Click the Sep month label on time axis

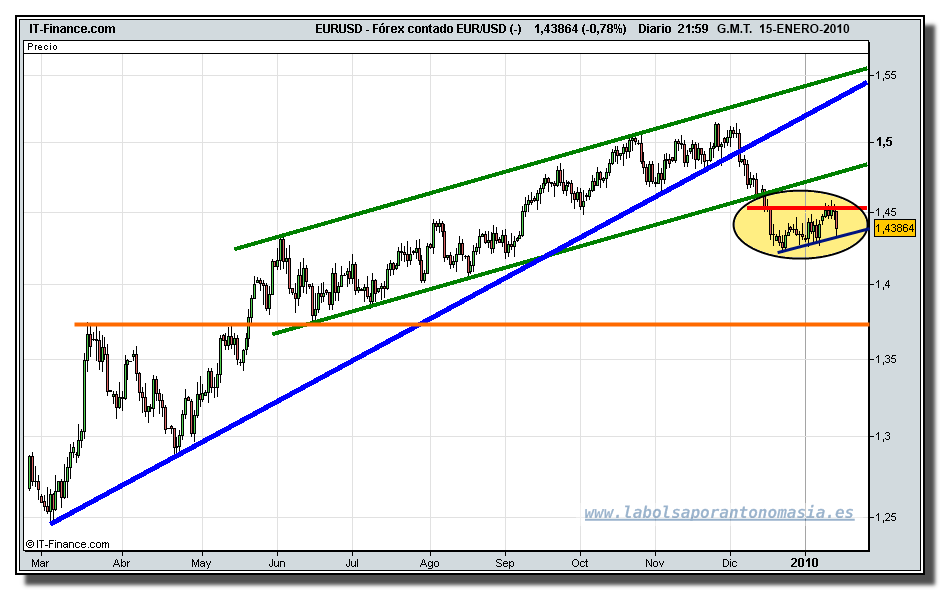[x=505, y=563]
